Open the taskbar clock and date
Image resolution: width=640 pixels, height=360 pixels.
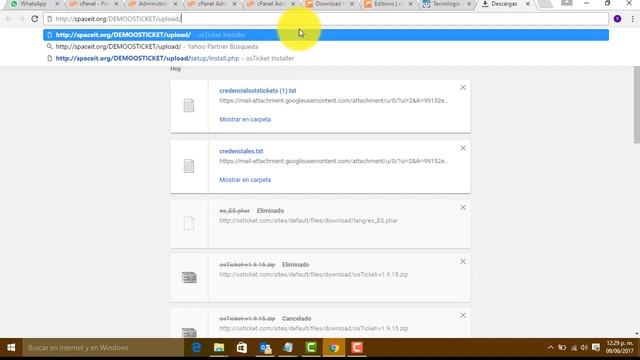pyautogui.click(x=619, y=347)
